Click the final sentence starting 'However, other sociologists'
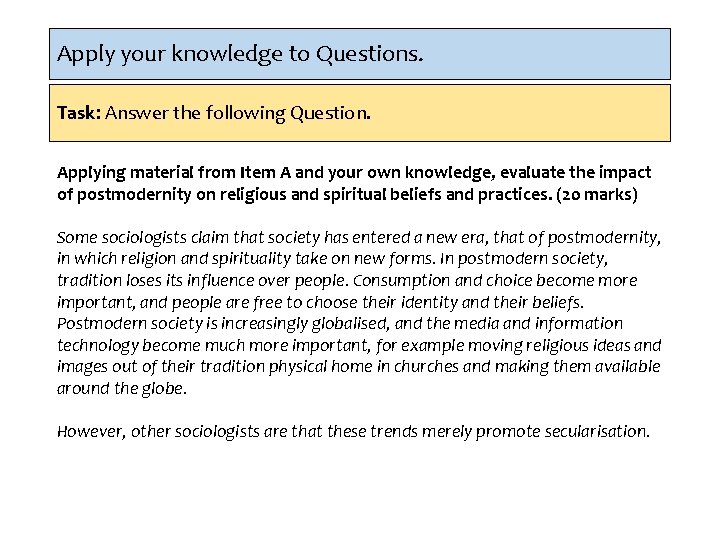This screenshot has height=540, width=720. (353, 432)
